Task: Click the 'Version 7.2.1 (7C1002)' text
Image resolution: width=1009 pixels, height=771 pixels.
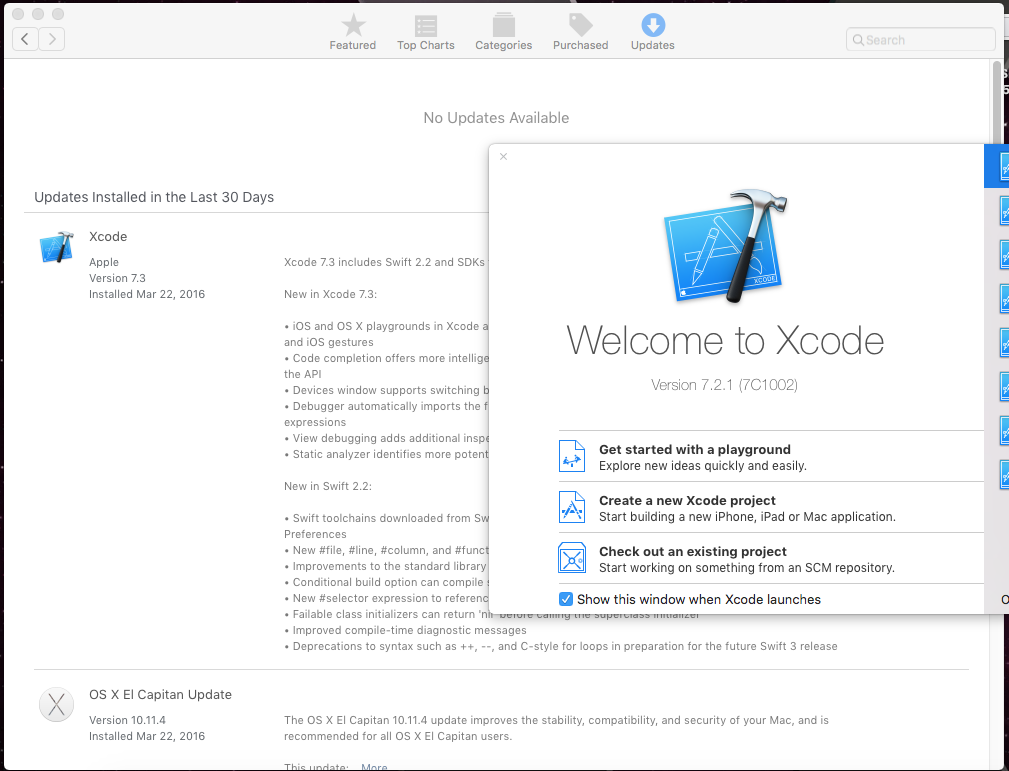Action: click(x=724, y=385)
